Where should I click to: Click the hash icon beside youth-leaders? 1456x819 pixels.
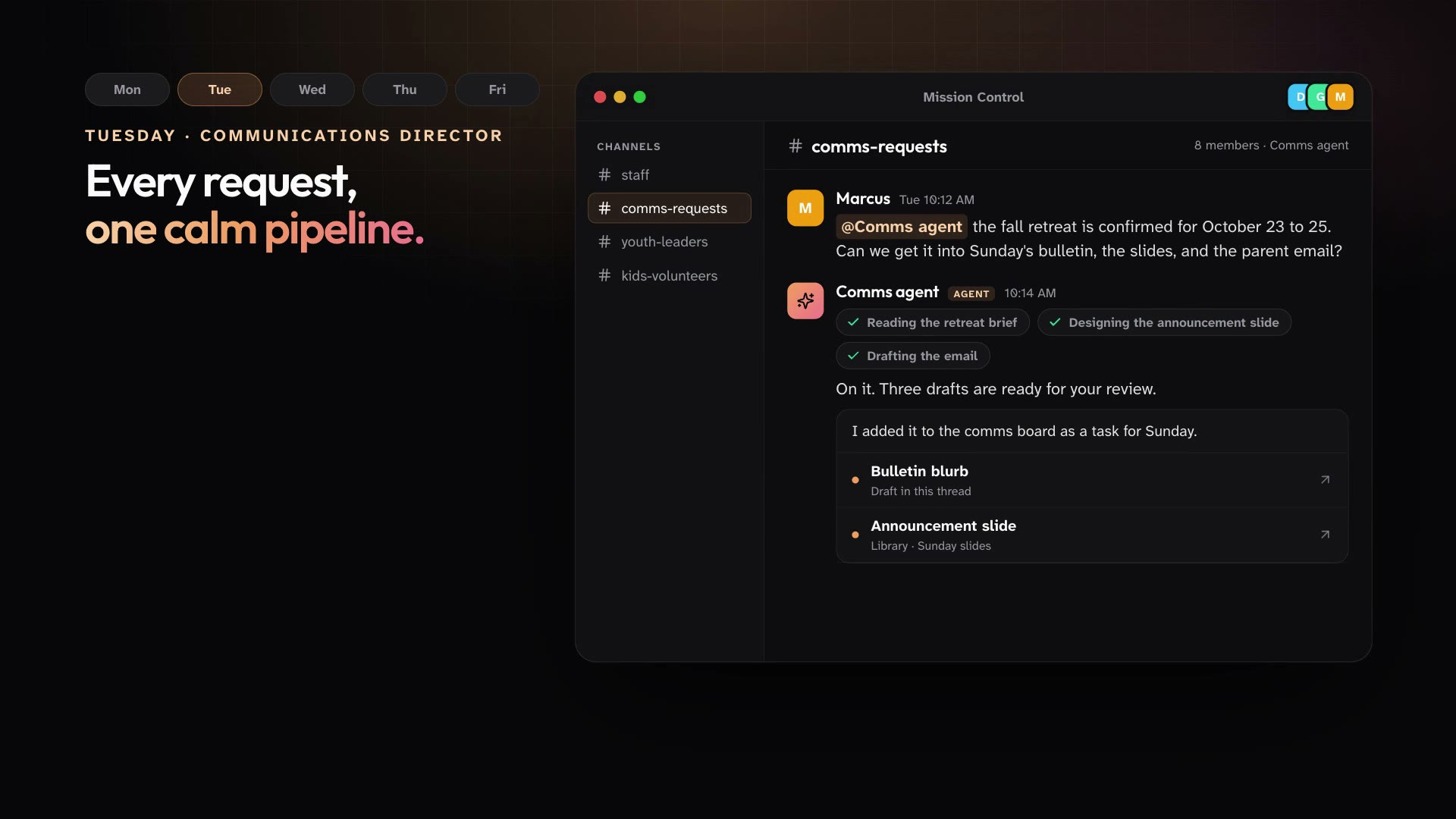click(x=604, y=242)
